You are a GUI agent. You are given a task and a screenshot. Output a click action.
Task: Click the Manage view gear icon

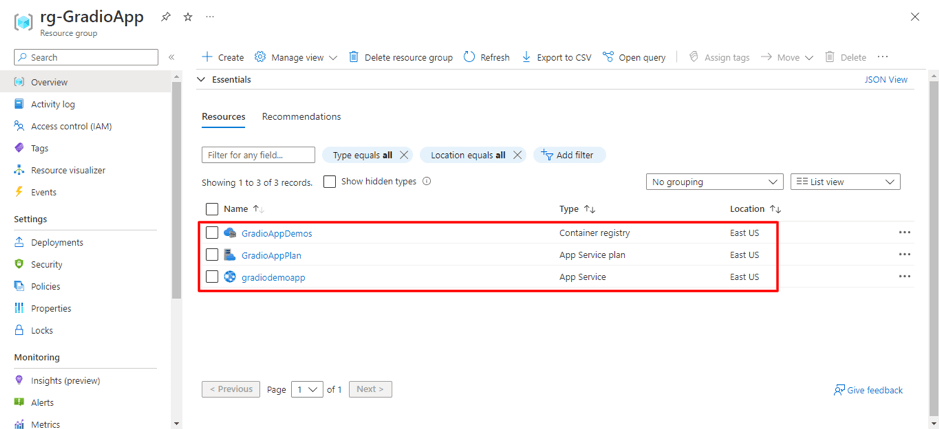click(x=260, y=57)
